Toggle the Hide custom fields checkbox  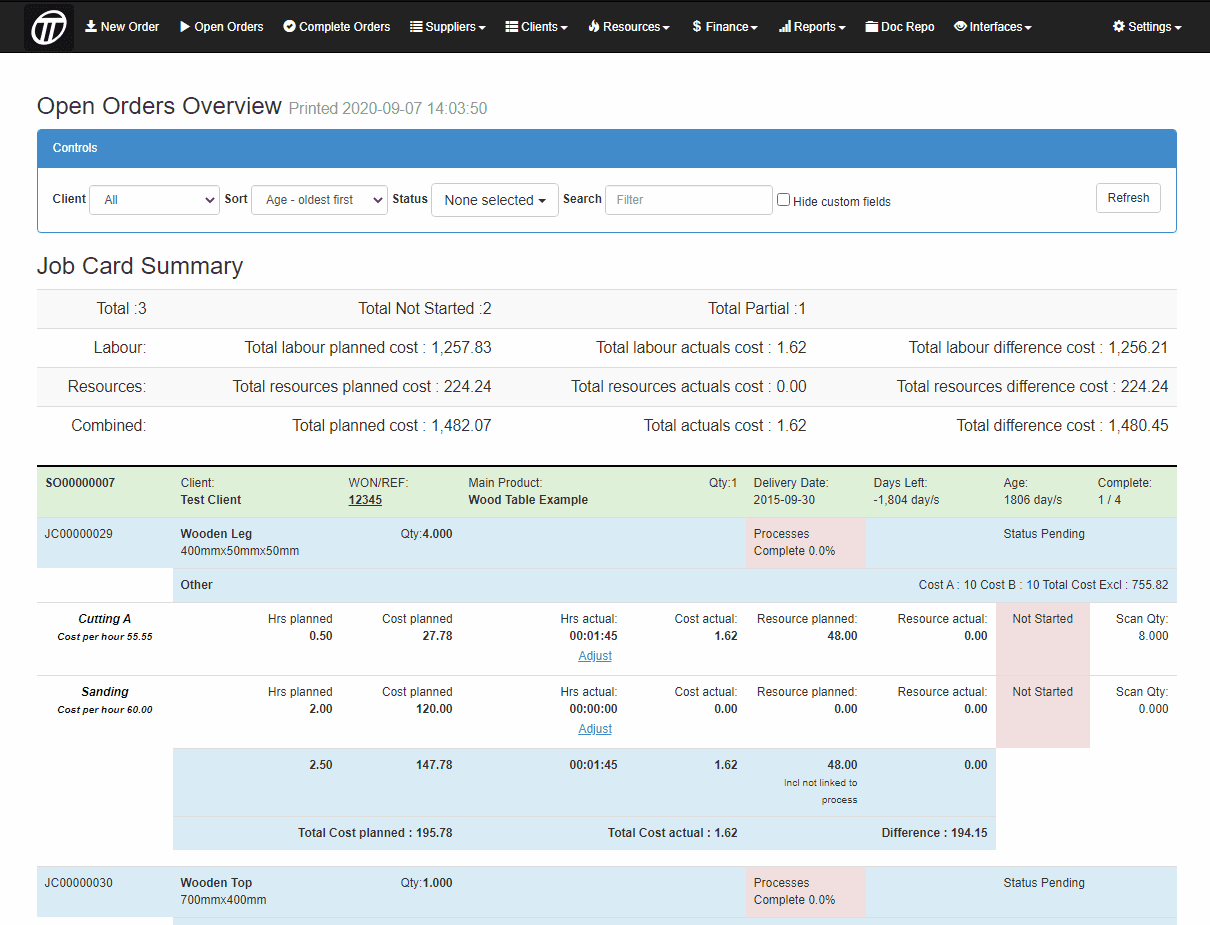[783, 200]
